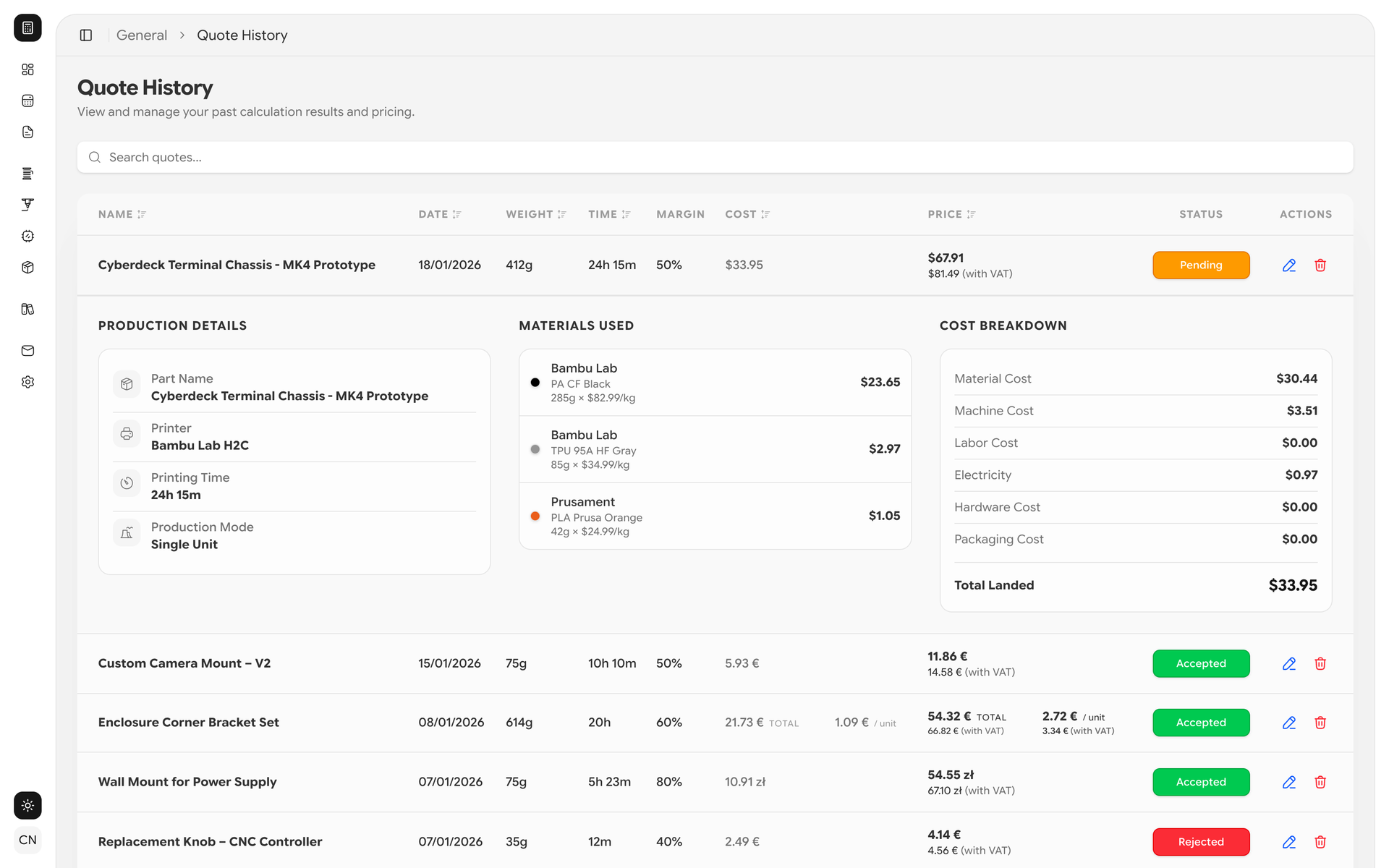The width and height of the screenshot is (1389, 868).
Task: Open the dashboard overview from the sidebar
Action: [27, 69]
